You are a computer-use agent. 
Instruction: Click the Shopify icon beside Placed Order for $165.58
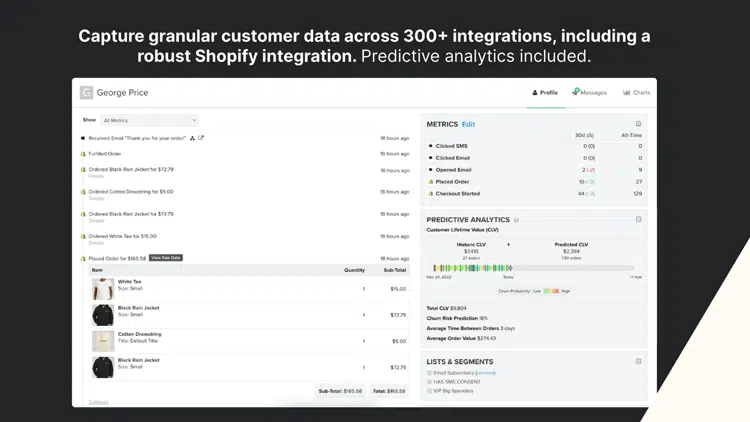(83, 258)
